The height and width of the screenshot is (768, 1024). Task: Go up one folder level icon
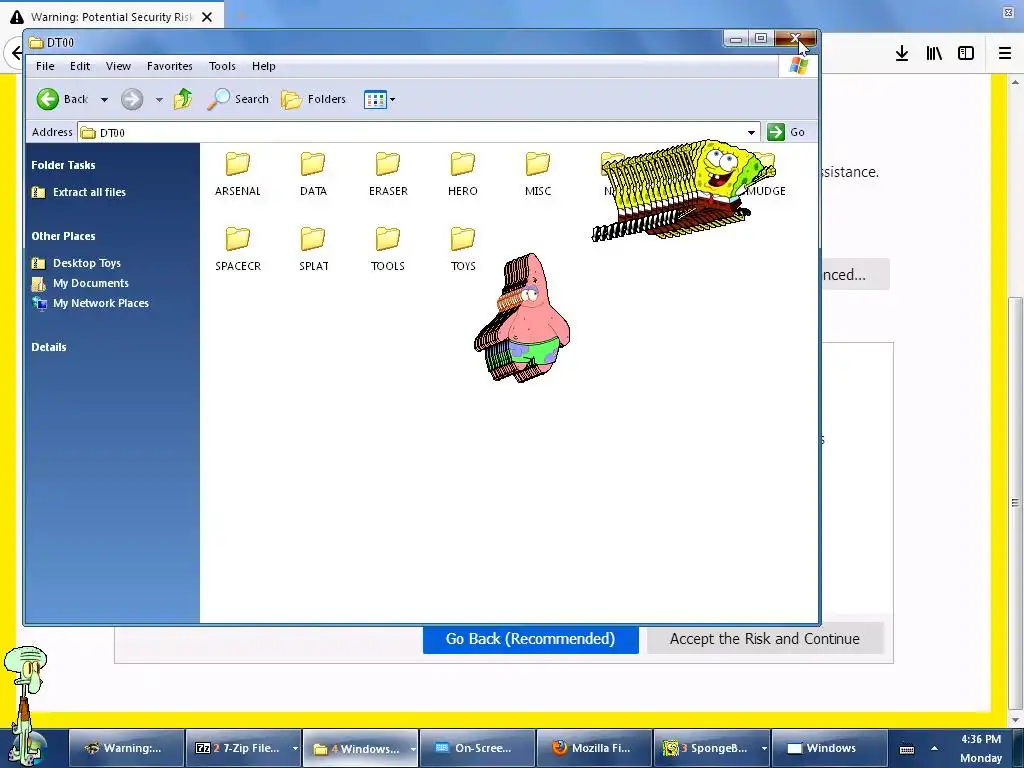pyautogui.click(x=183, y=99)
